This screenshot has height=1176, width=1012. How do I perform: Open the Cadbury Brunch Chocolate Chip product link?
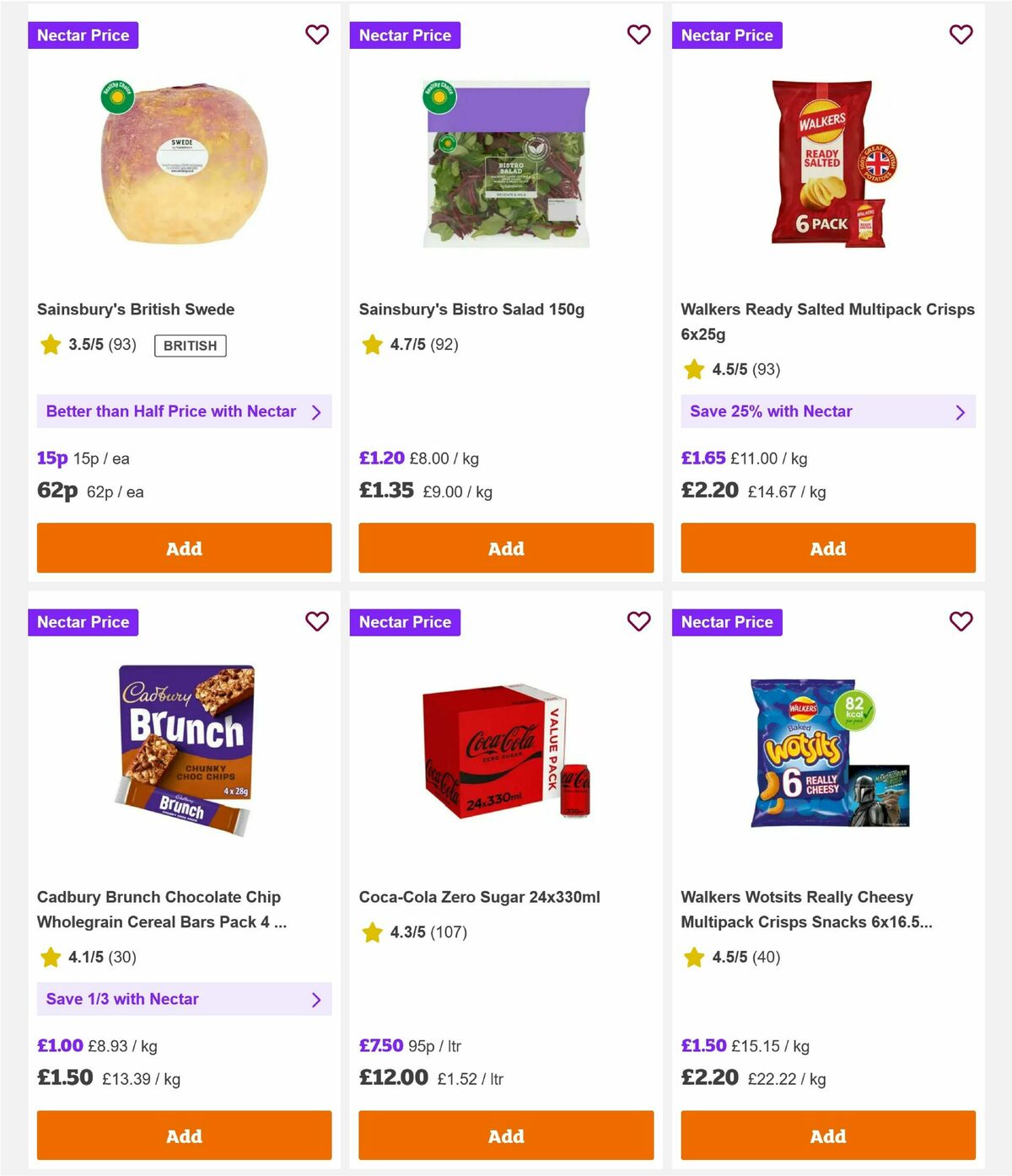pyautogui.click(x=163, y=909)
